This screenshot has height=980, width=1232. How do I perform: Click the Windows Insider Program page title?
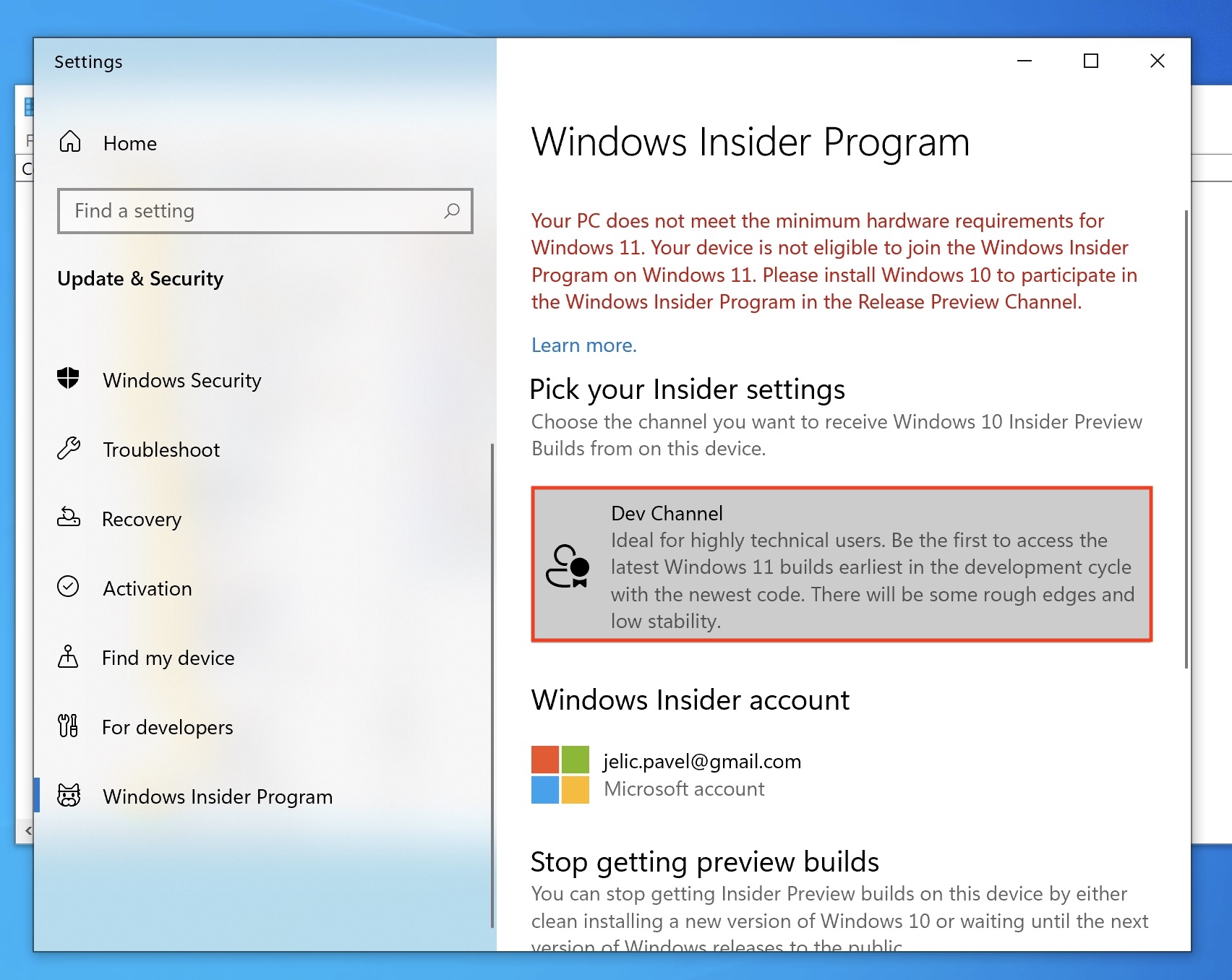(750, 142)
